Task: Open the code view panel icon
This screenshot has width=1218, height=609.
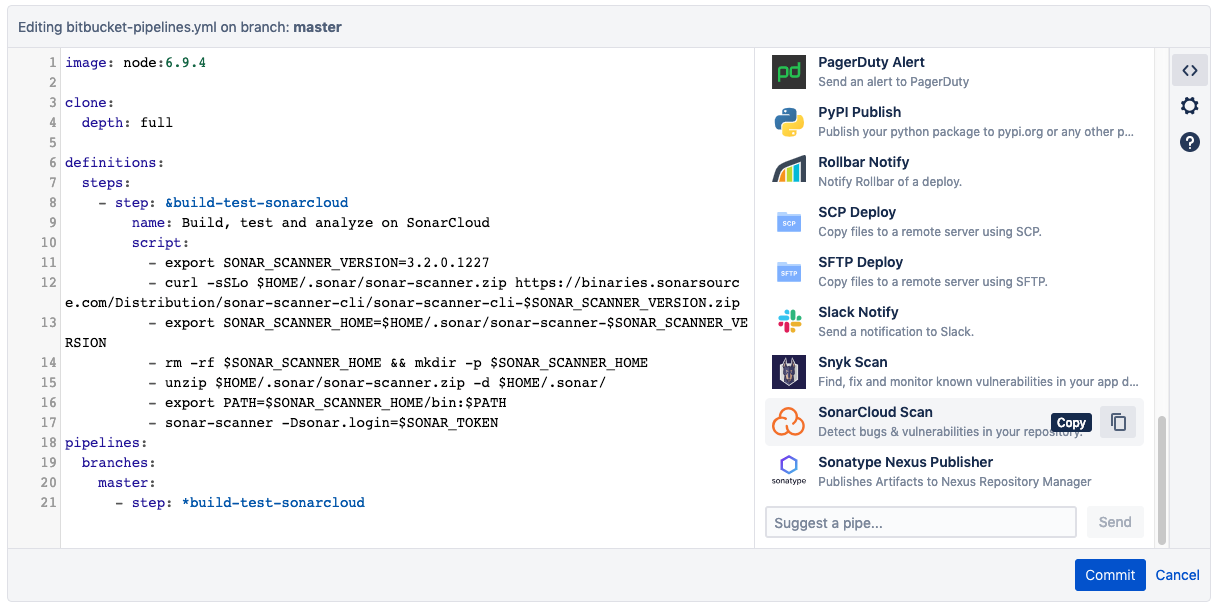Action: pos(1189,70)
